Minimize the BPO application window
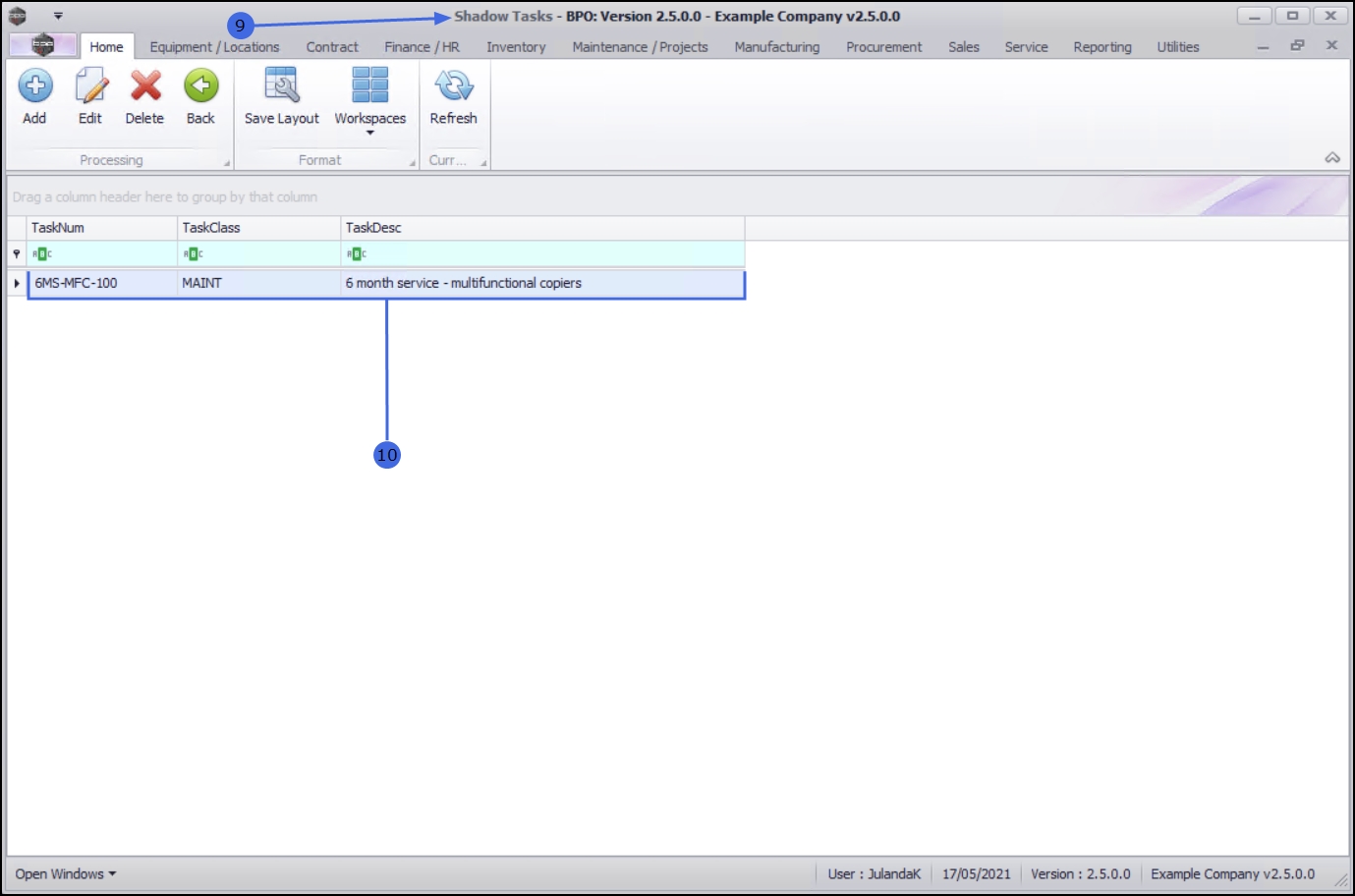Image resolution: width=1355 pixels, height=896 pixels. [x=1254, y=16]
